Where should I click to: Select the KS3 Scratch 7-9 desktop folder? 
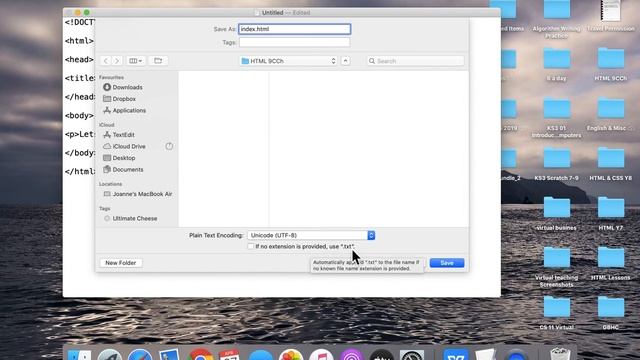(x=556, y=164)
